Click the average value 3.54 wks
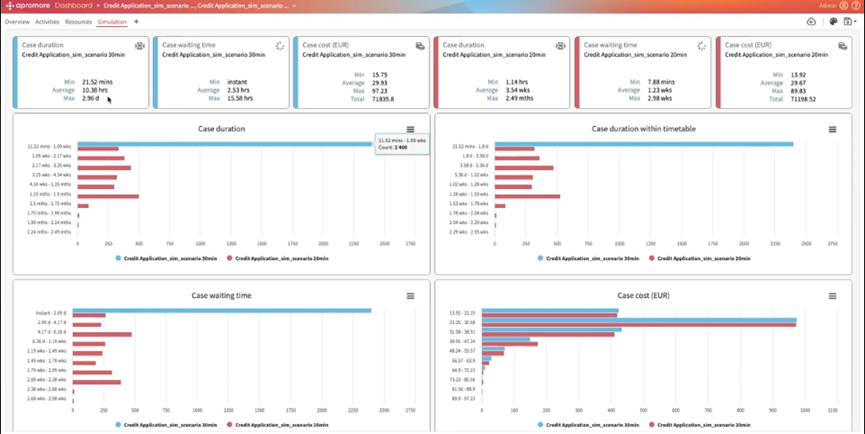This screenshot has width=865, height=434. coord(517,90)
